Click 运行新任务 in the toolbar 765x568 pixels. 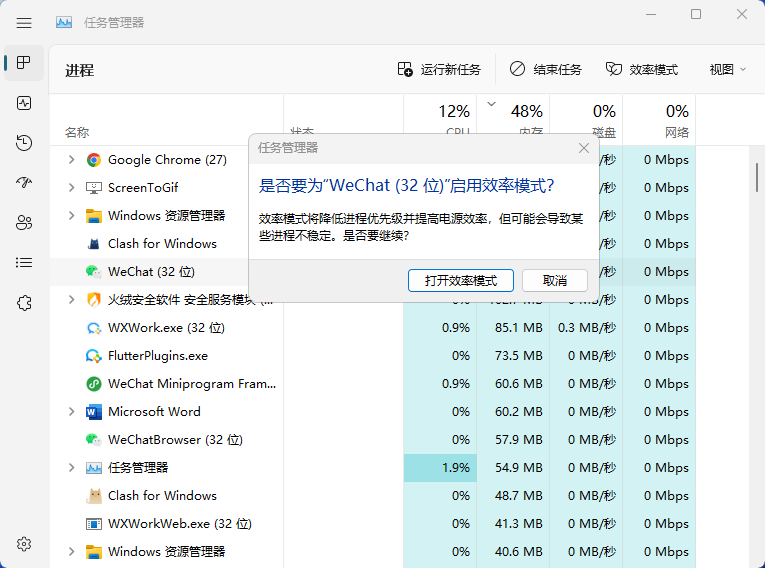[x=439, y=69]
